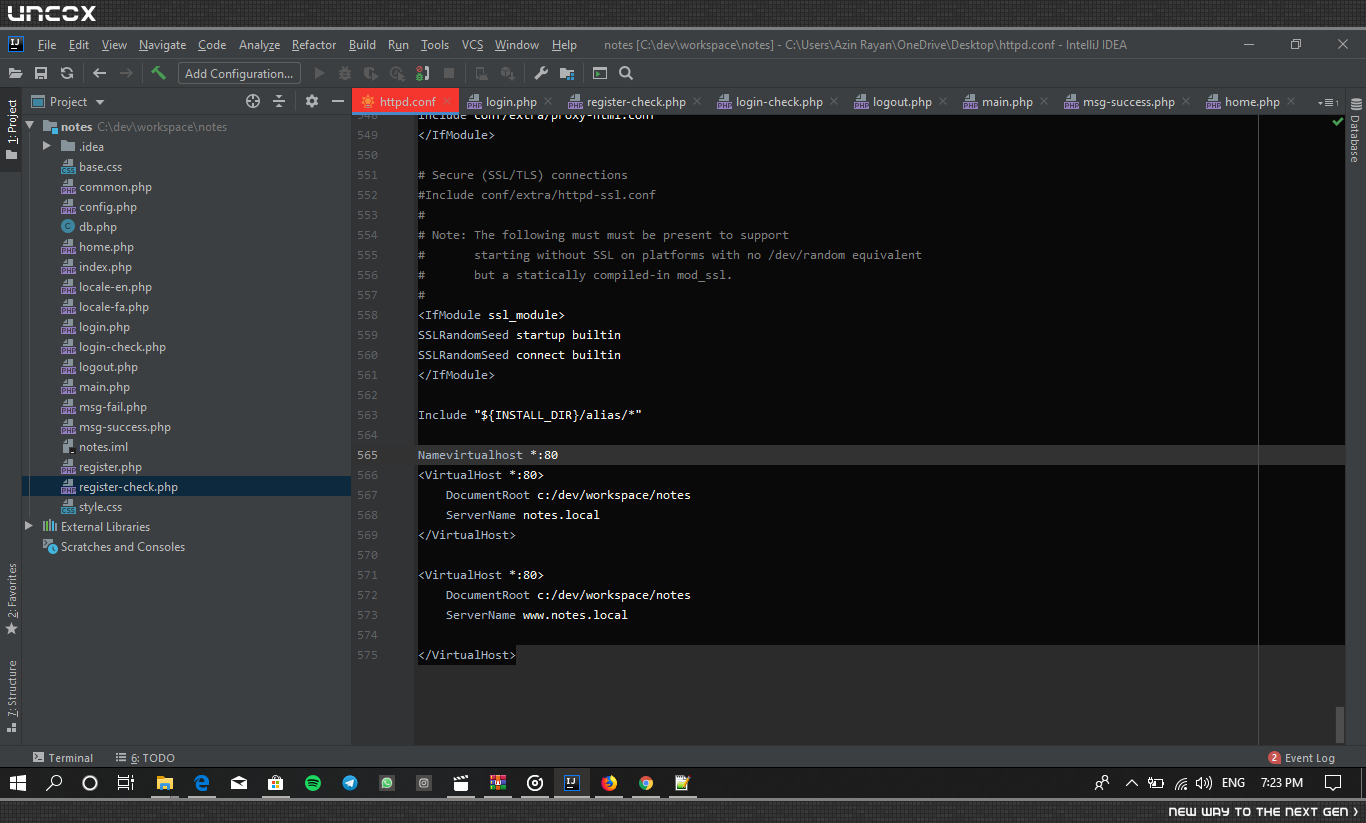Click line number 563 in gutter
1366x823 pixels.
[367, 415]
